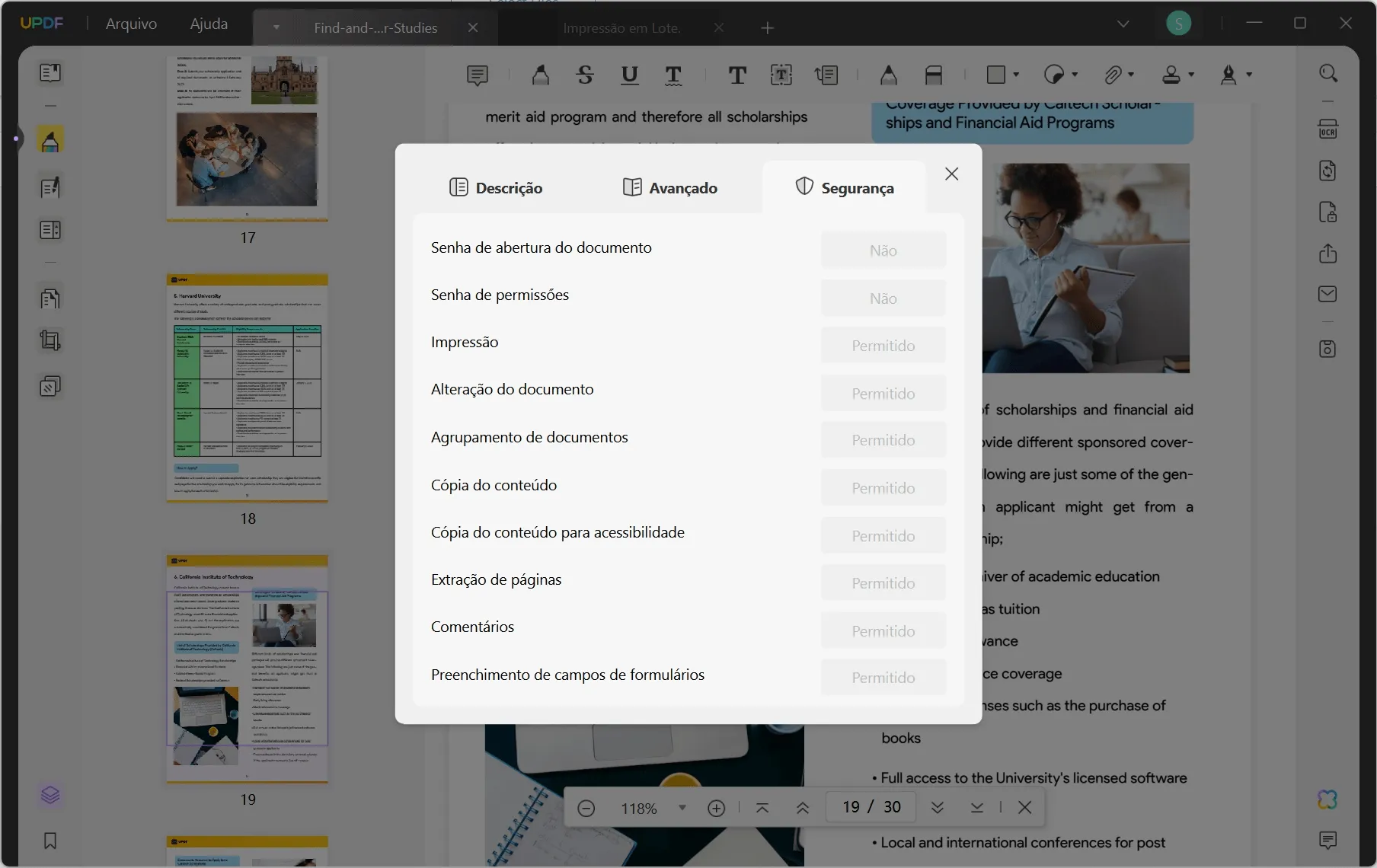Viewport: 1377px width, 868px height.
Task: Select page 18 thumbnail
Action: pos(248,388)
